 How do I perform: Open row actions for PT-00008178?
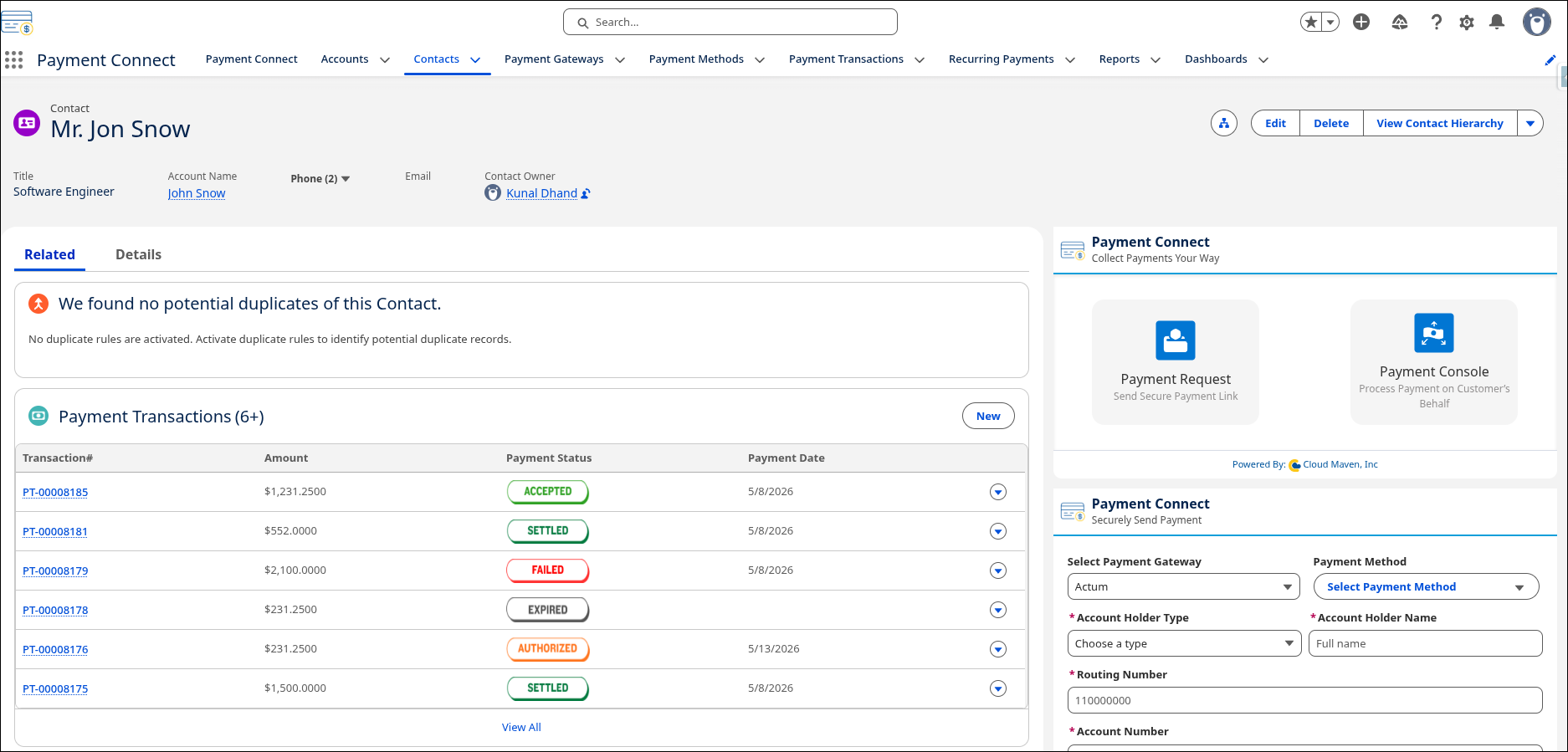[x=998, y=610]
